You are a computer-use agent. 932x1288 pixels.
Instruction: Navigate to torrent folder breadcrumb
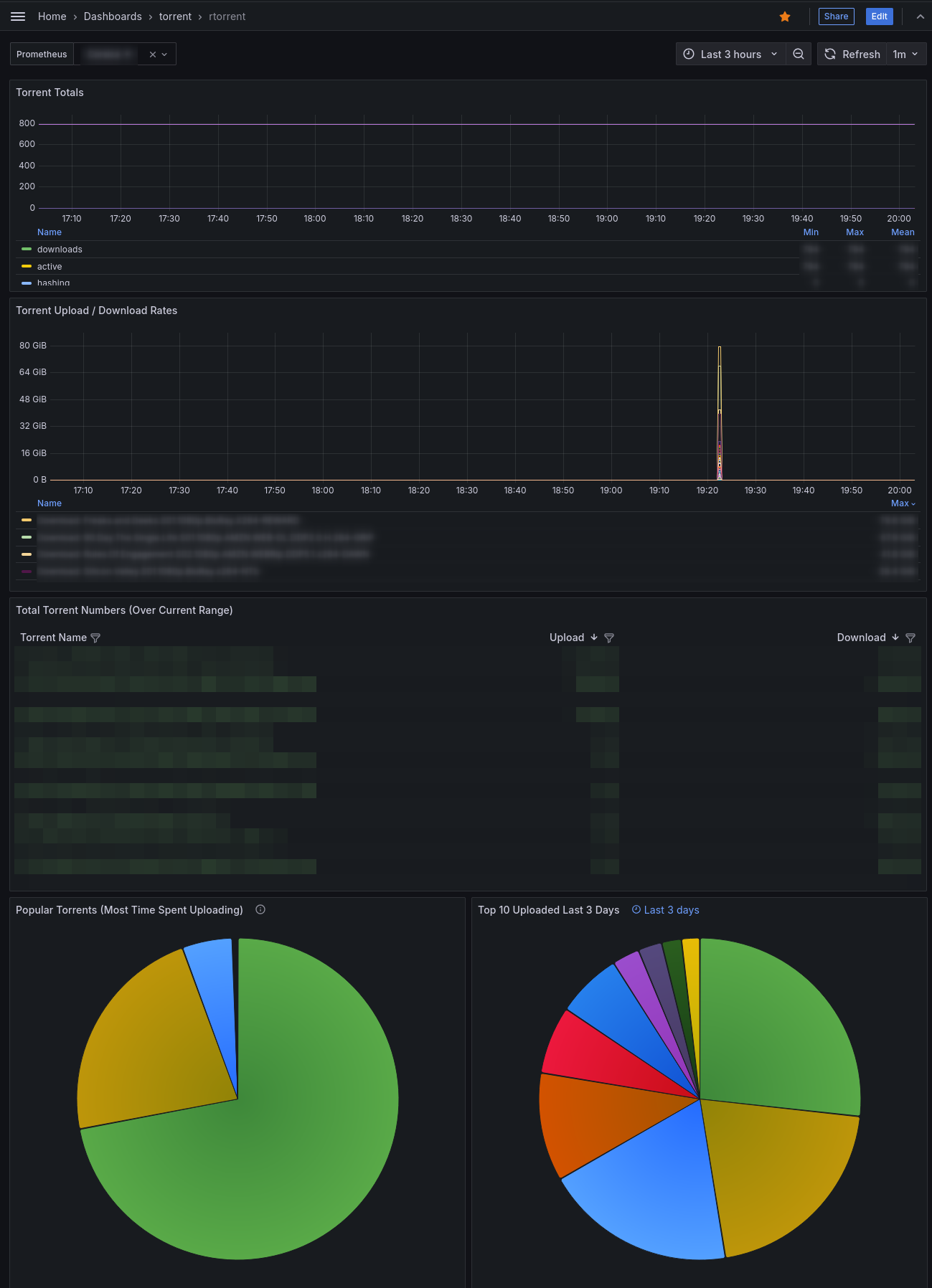click(175, 16)
